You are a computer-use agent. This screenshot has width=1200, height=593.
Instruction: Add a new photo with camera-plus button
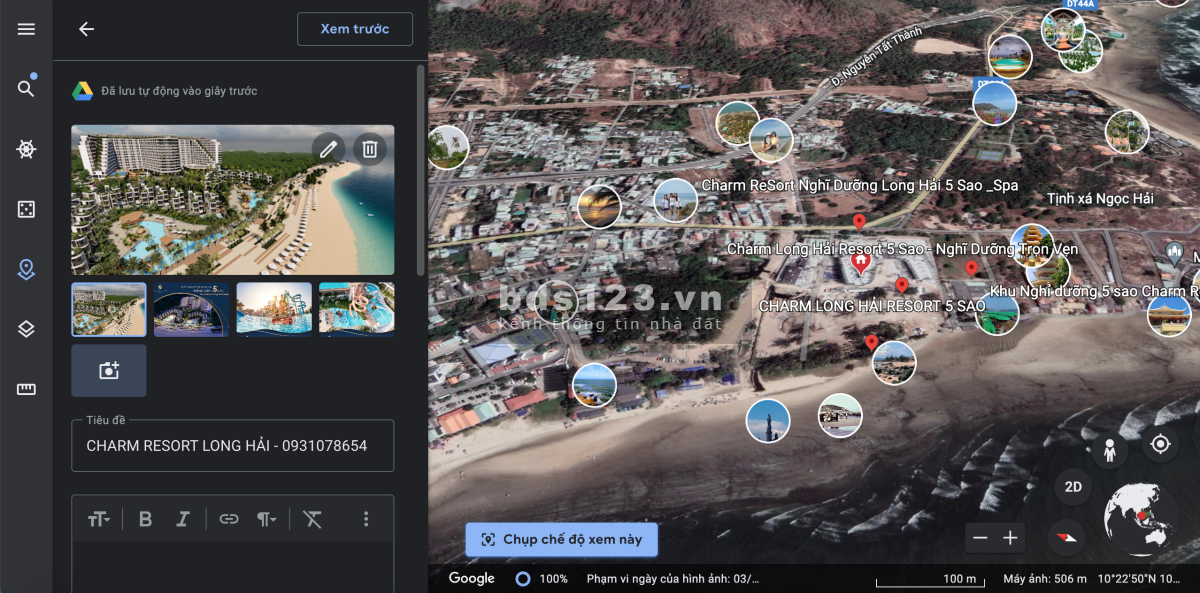(109, 371)
